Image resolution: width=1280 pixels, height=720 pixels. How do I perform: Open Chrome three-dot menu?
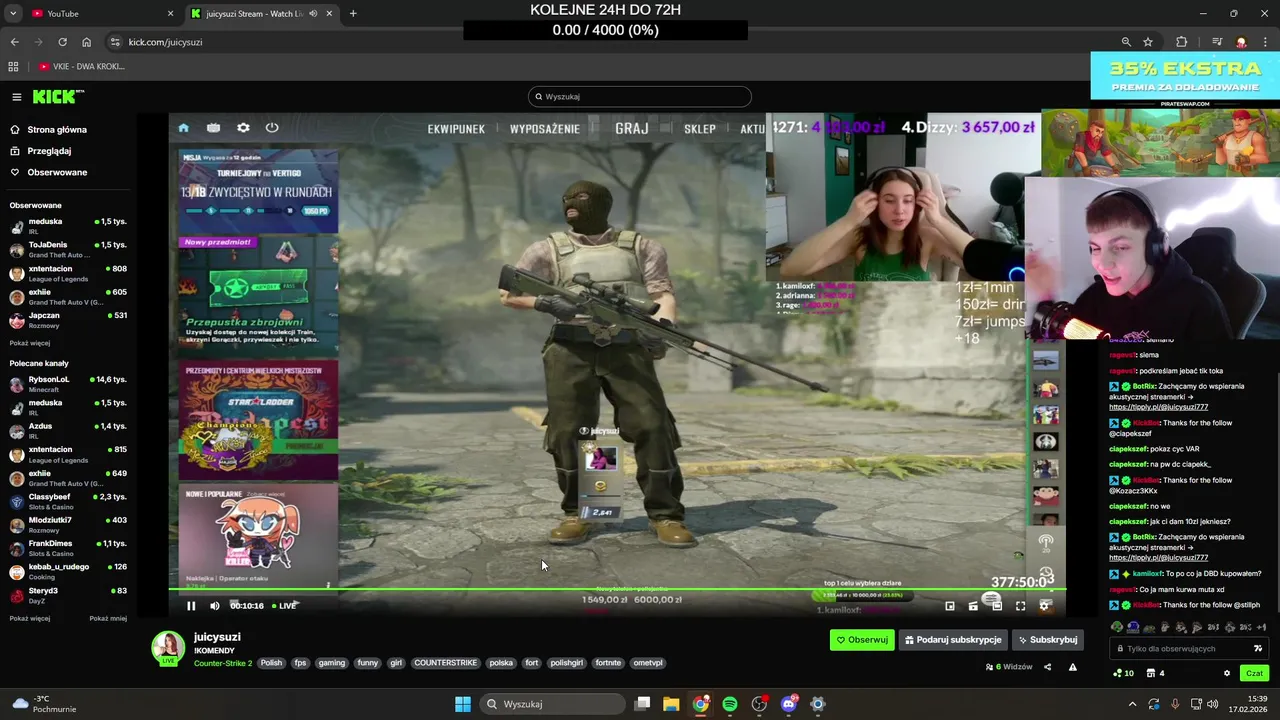pyautogui.click(x=1266, y=42)
